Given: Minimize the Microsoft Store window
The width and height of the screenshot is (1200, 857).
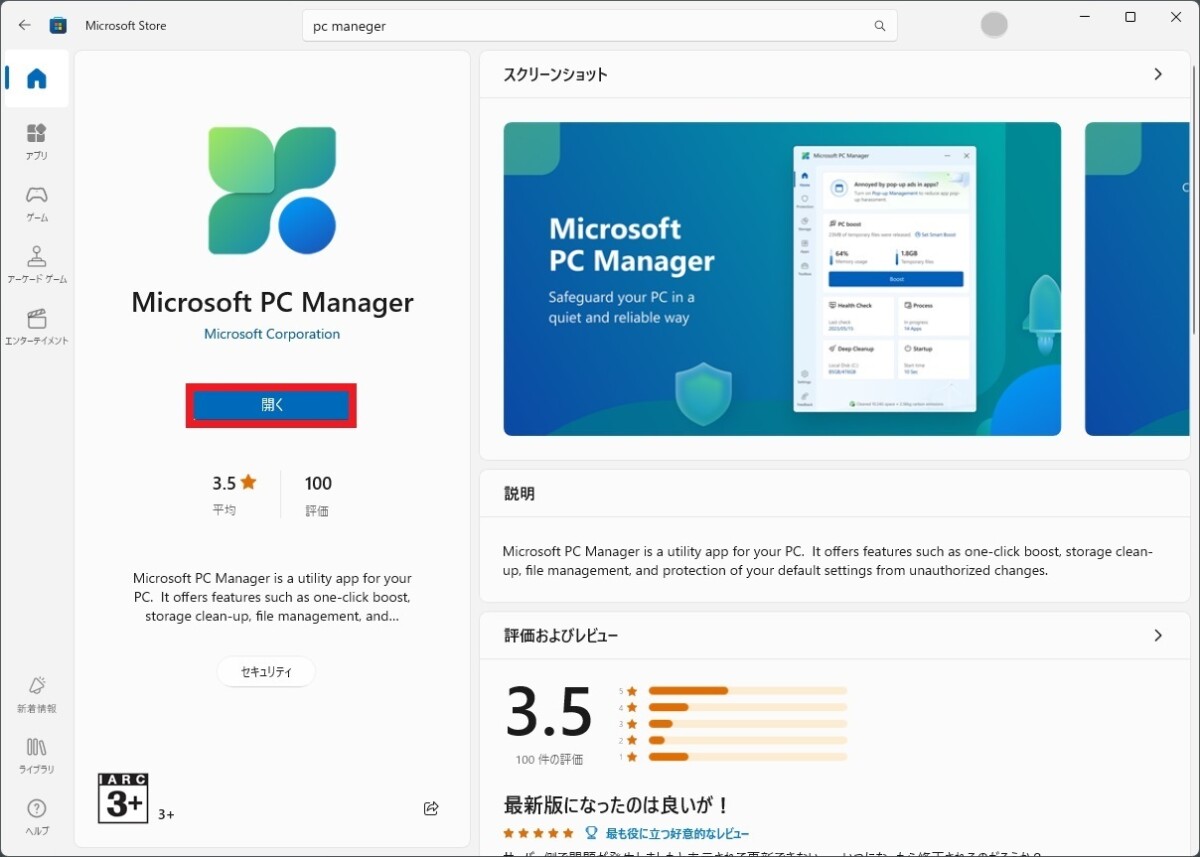Looking at the screenshot, I should coord(1084,17).
